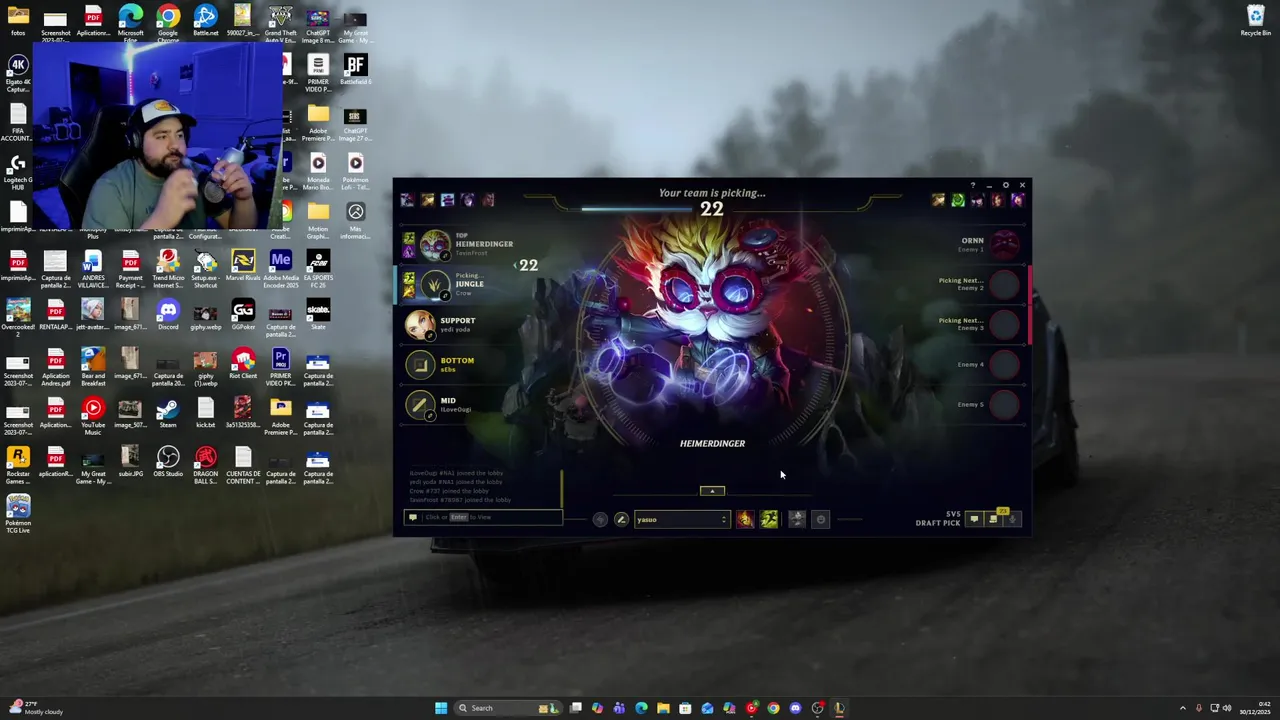
Task: Click the green banned champion icon, enemy team
Action: pos(958,200)
